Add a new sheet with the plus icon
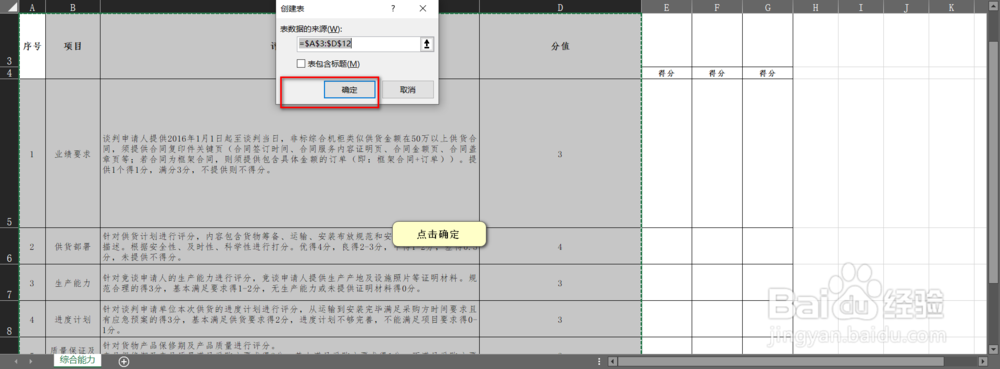Image resolution: width=1000 pixels, height=369 pixels. [x=124, y=361]
